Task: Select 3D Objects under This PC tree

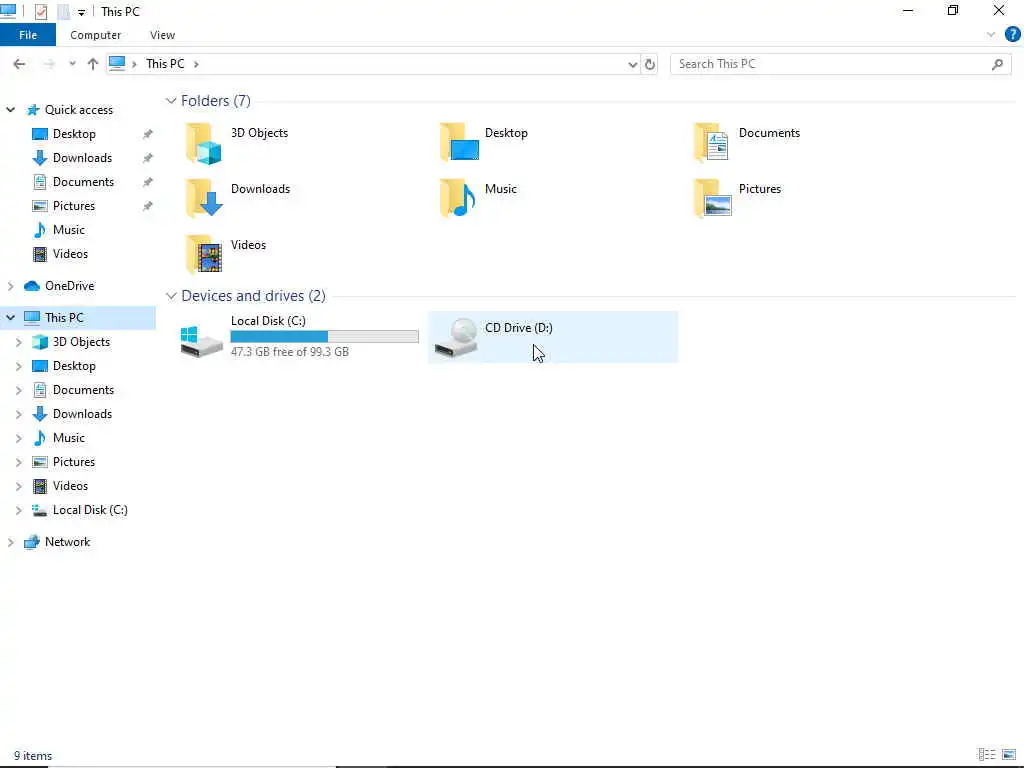Action: (81, 342)
